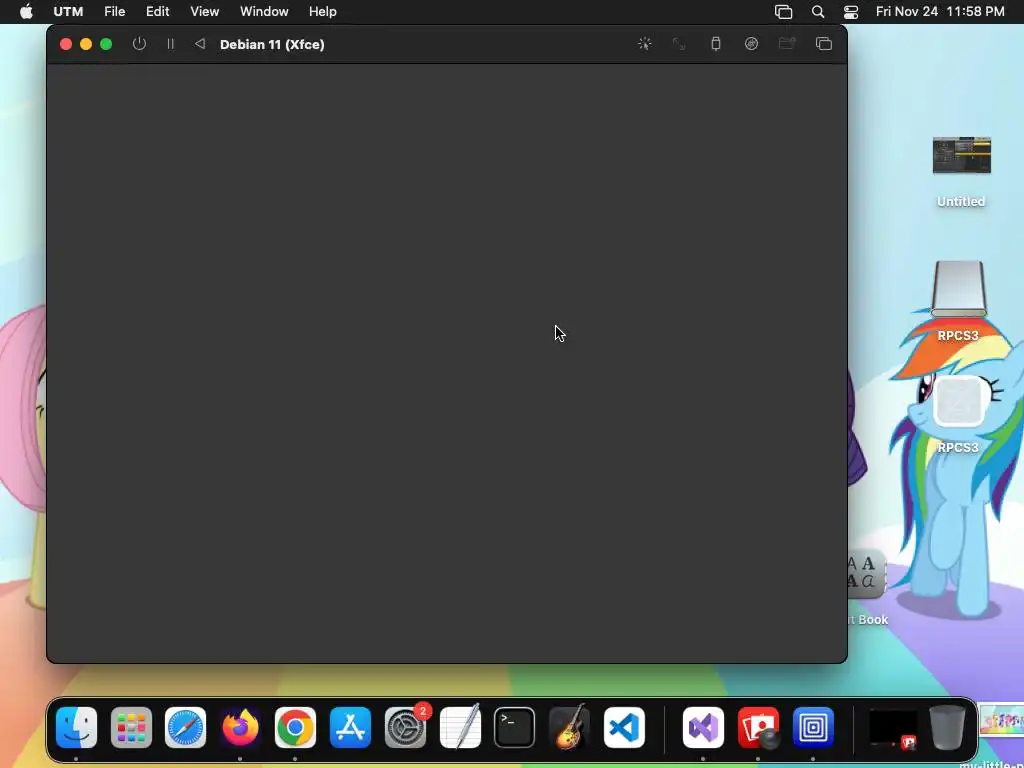This screenshot has width=1024, height=768.
Task: Open TextEdit from the Dock
Action: pos(460,727)
